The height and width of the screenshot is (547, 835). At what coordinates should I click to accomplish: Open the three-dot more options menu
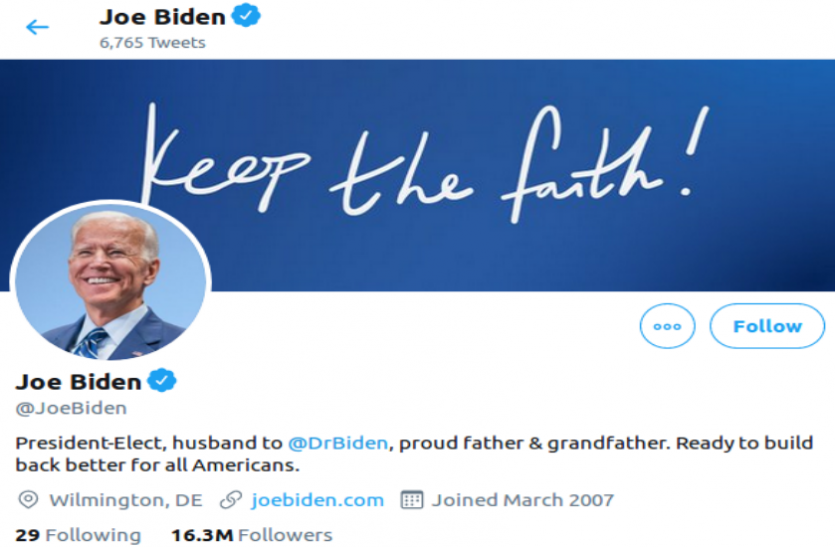(x=667, y=326)
